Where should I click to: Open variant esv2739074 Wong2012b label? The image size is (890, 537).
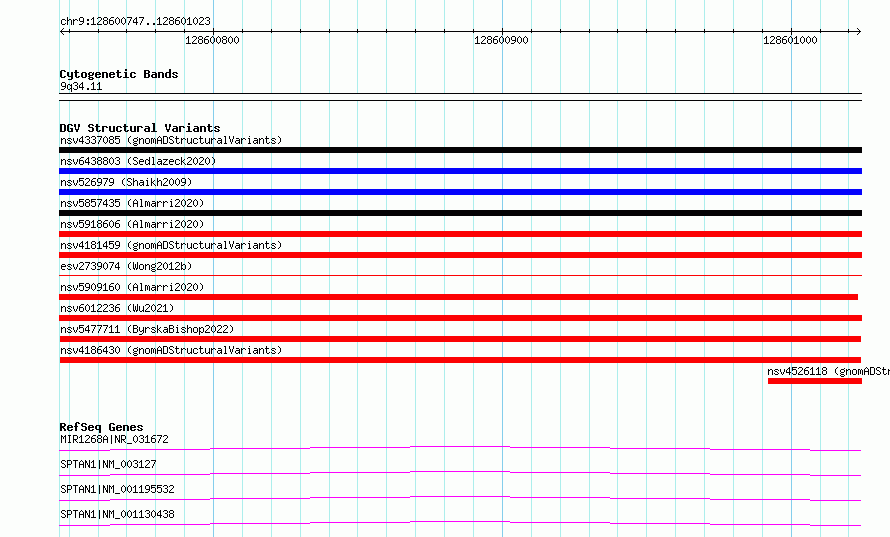pyautogui.click(x=126, y=266)
